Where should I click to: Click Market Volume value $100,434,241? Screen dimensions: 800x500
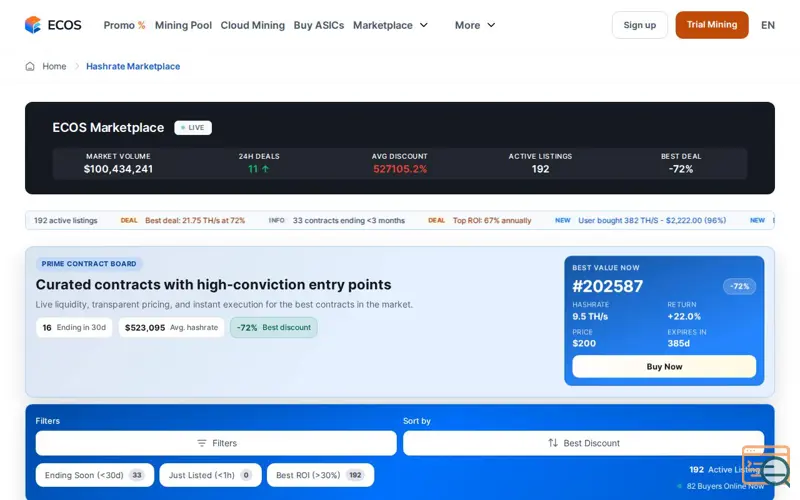[118, 169]
